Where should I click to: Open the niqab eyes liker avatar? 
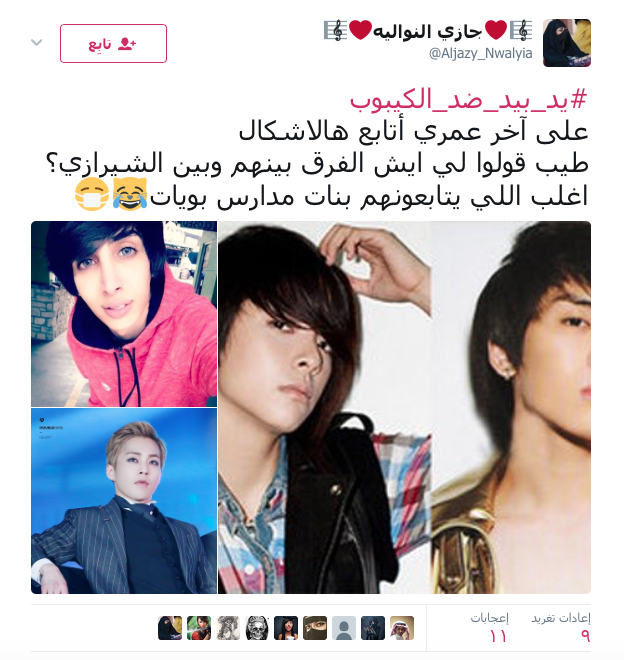coord(315,628)
